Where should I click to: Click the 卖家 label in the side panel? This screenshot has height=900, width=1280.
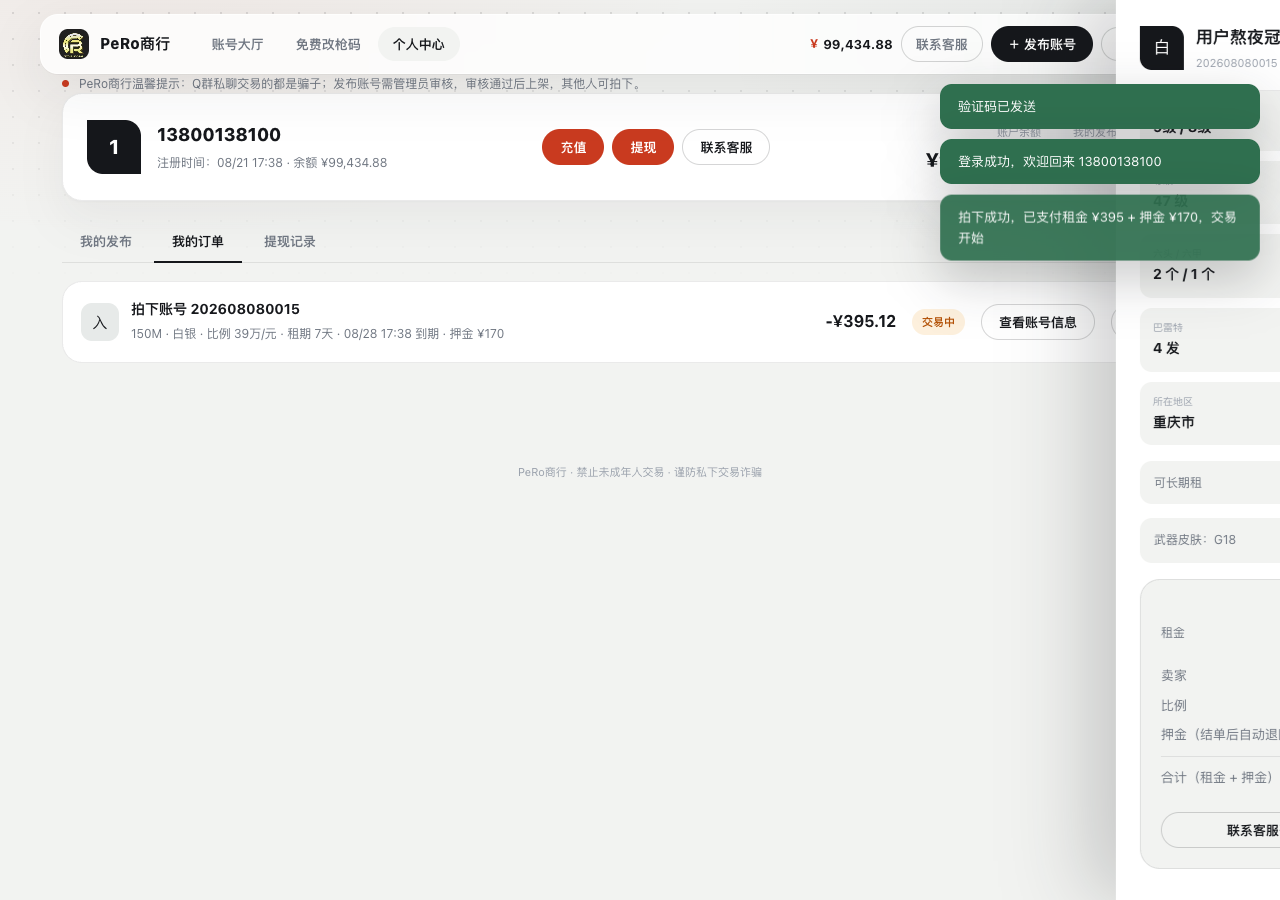[1174, 675]
